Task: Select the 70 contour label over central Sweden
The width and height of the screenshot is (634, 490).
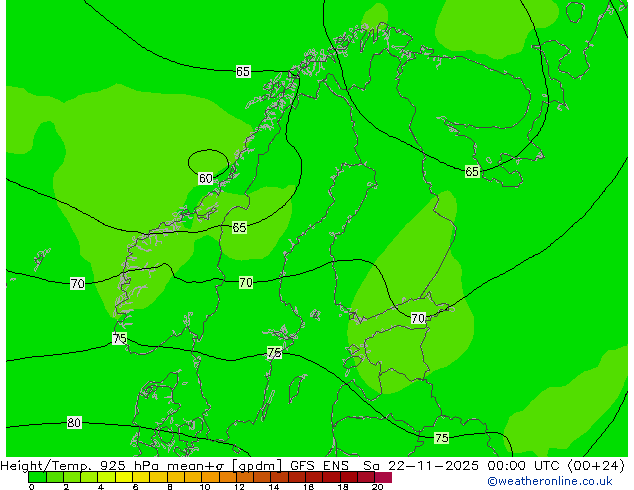Action: (x=246, y=282)
